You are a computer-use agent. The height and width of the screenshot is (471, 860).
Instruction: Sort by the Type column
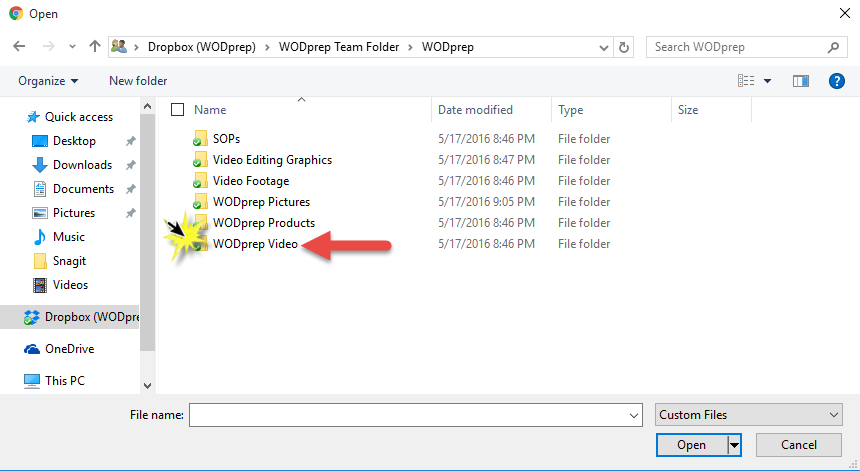(570, 110)
